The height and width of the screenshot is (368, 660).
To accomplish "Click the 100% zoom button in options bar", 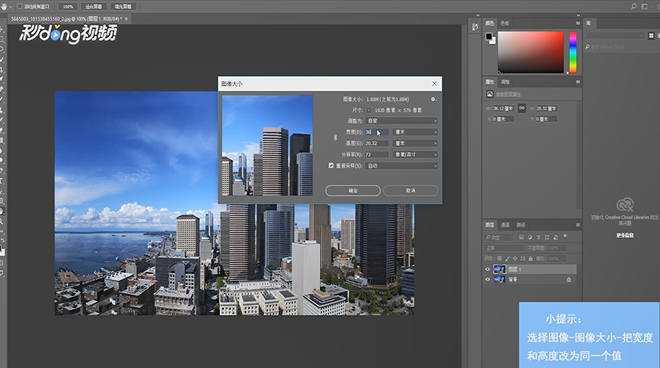I will [x=68, y=6].
